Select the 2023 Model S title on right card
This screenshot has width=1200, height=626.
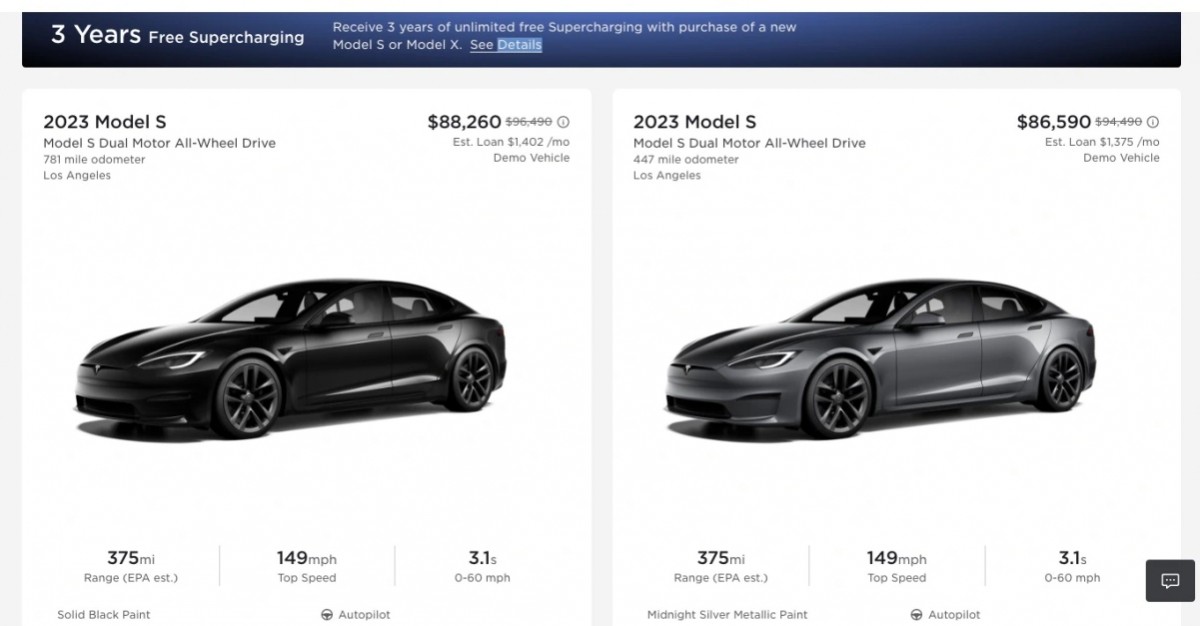694,121
